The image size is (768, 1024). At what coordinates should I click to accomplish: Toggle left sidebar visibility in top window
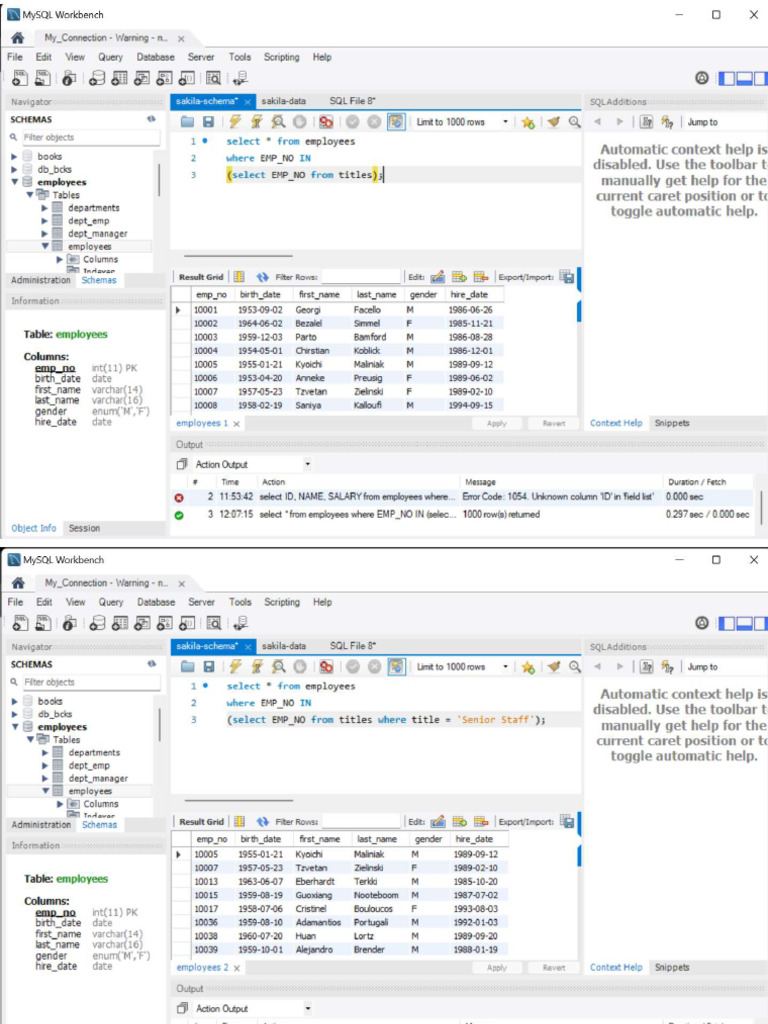click(726, 78)
